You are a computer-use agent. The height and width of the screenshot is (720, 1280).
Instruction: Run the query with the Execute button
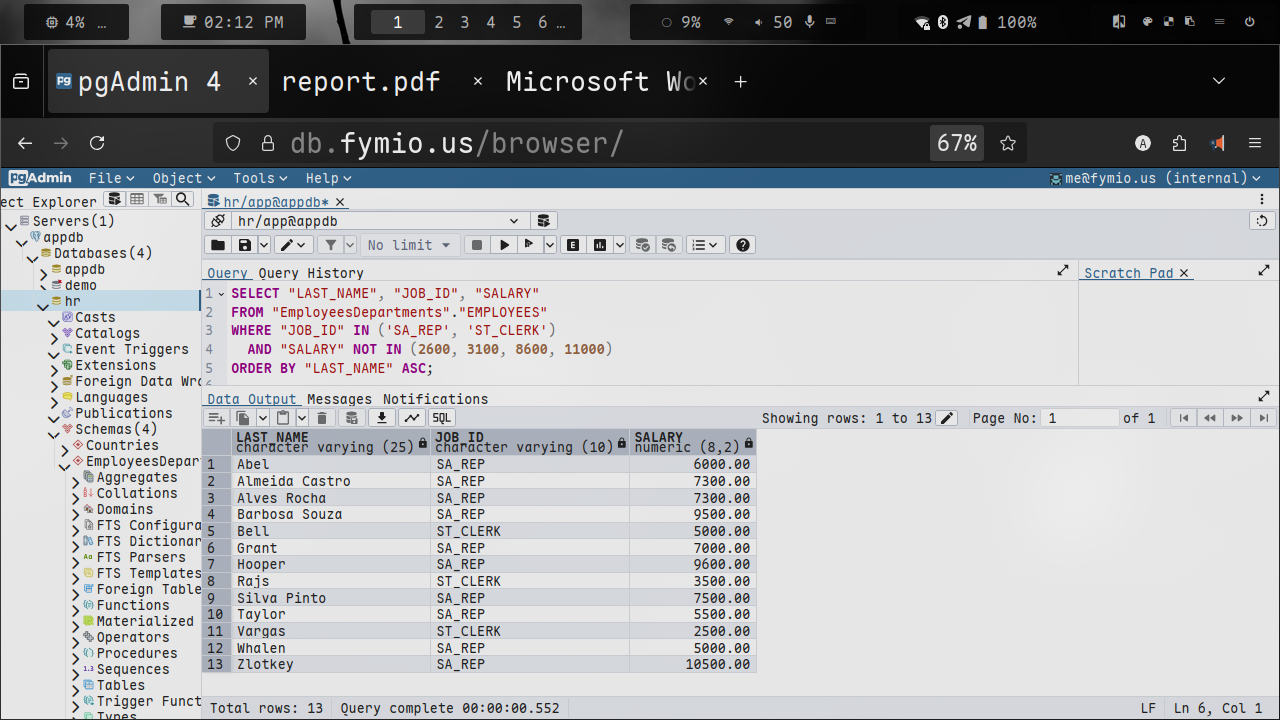[x=505, y=245]
